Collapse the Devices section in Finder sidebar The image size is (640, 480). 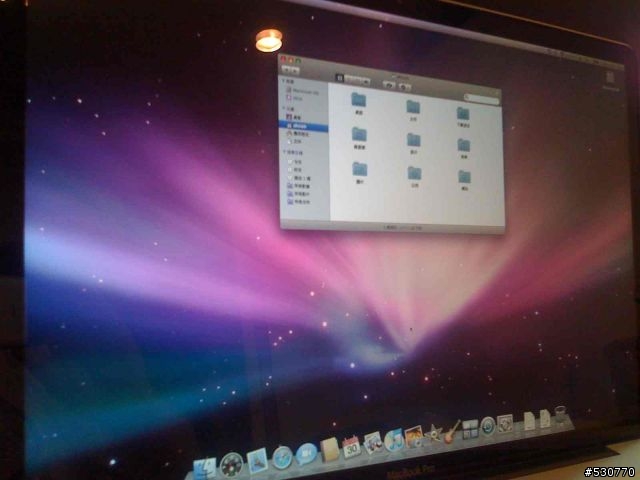284,81
